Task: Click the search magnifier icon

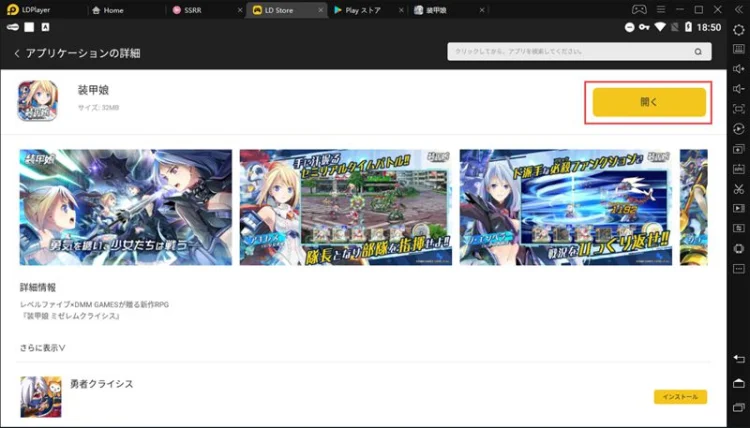Action: pyautogui.click(x=698, y=52)
